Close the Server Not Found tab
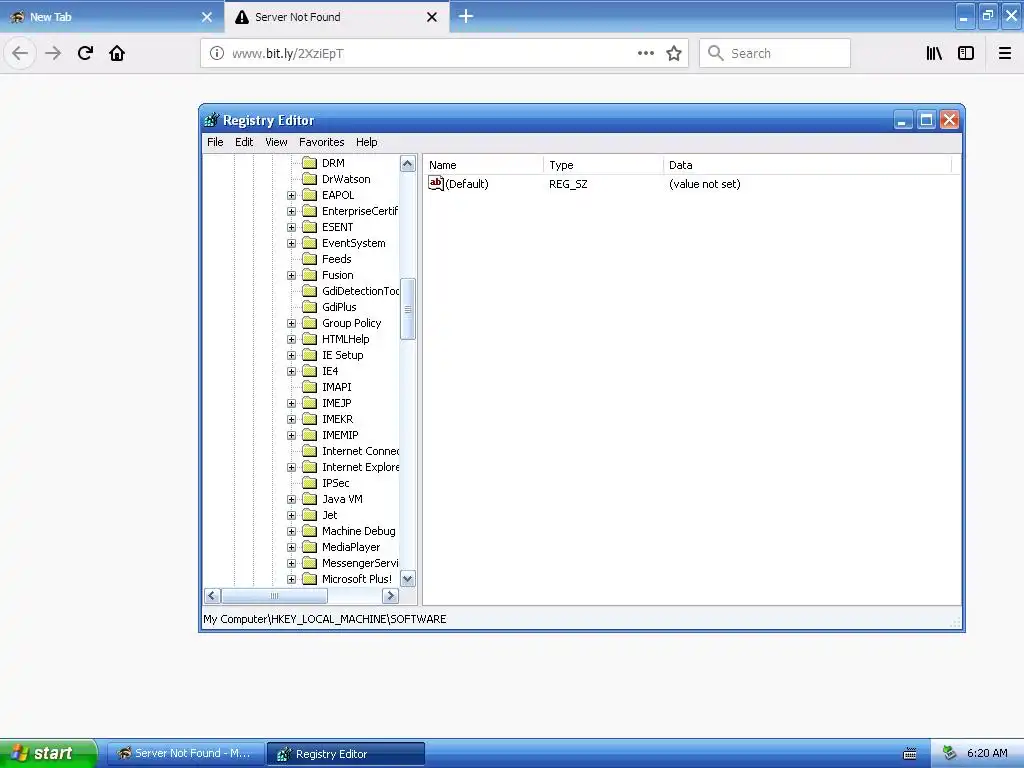The height and width of the screenshot is (768, 1024). 432,17
